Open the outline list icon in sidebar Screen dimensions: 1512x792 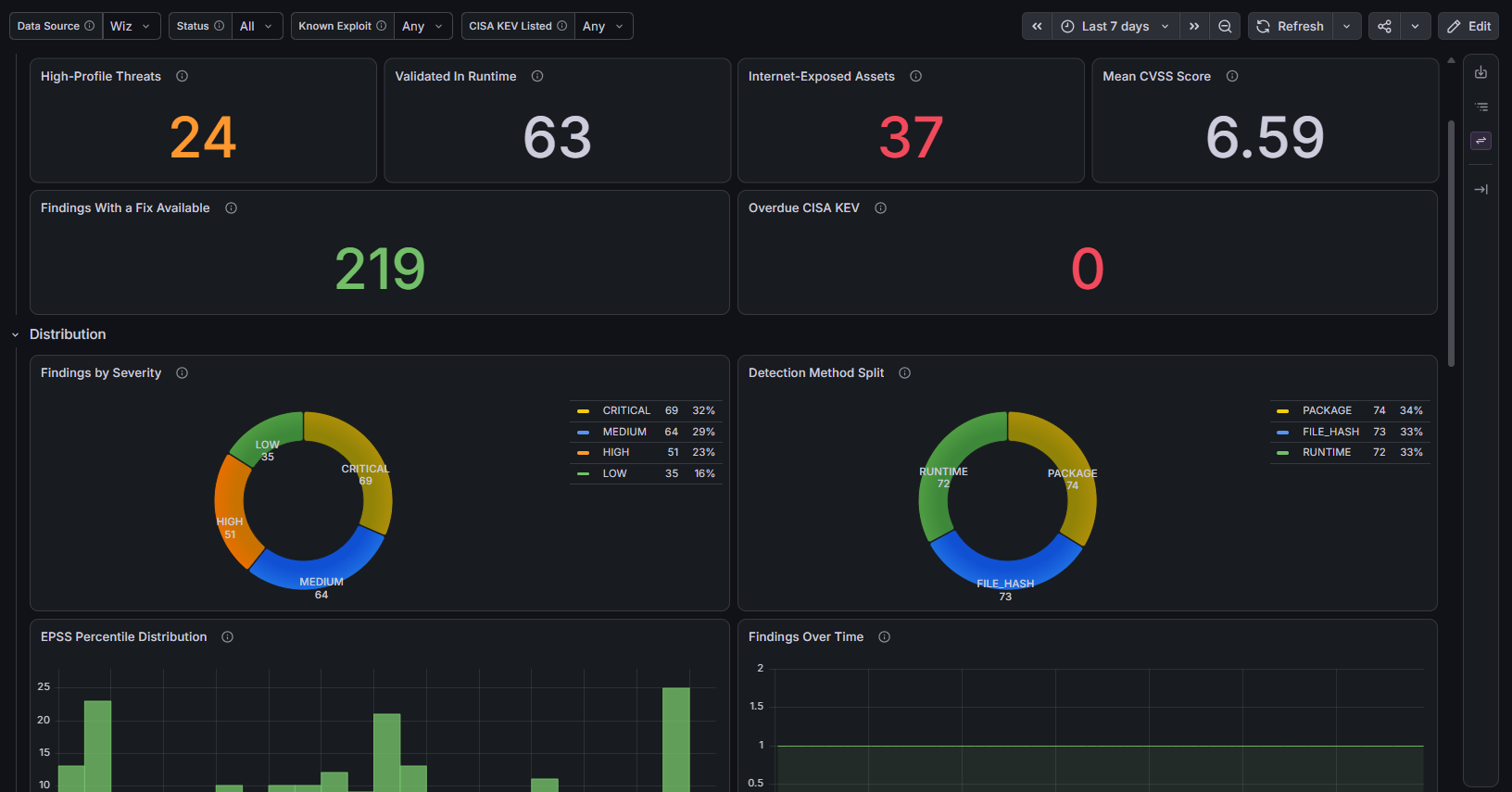point(1480,107)
